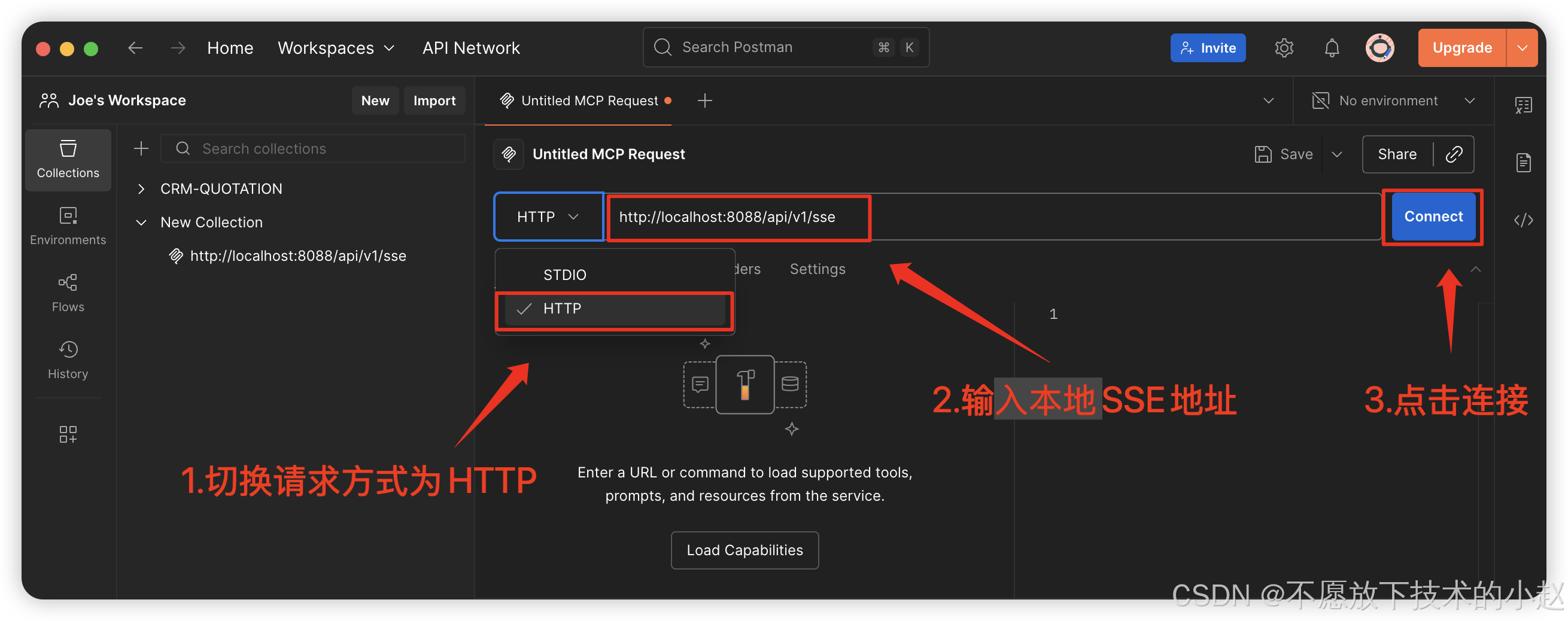The width and height of the screenshot is (1568, 621).
Task: Click the Joe's Workspace title
Action: 127,101
